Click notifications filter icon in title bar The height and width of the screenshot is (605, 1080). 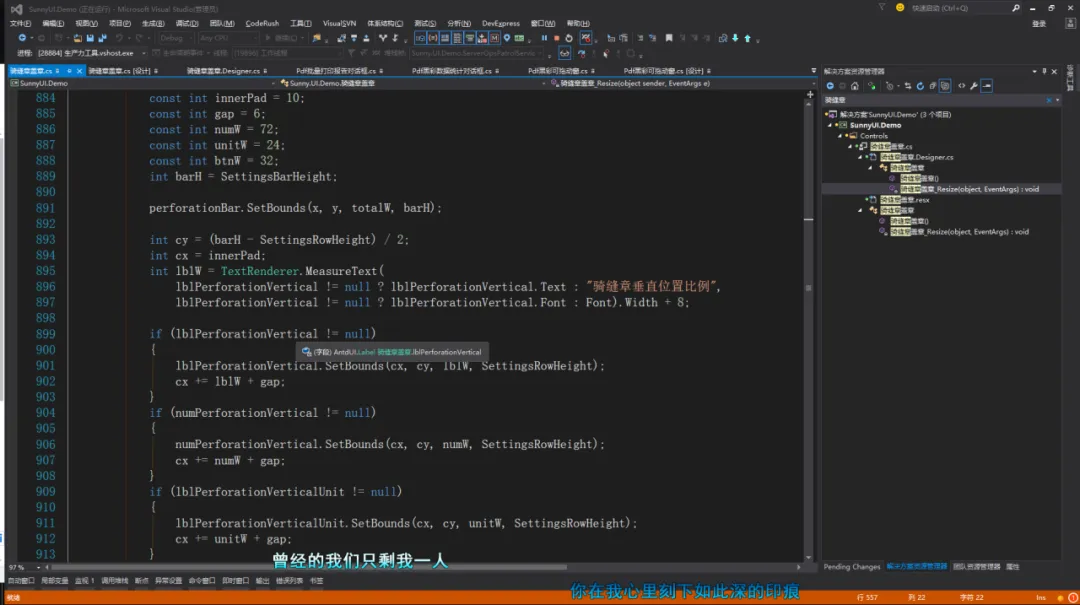point(882,8)
